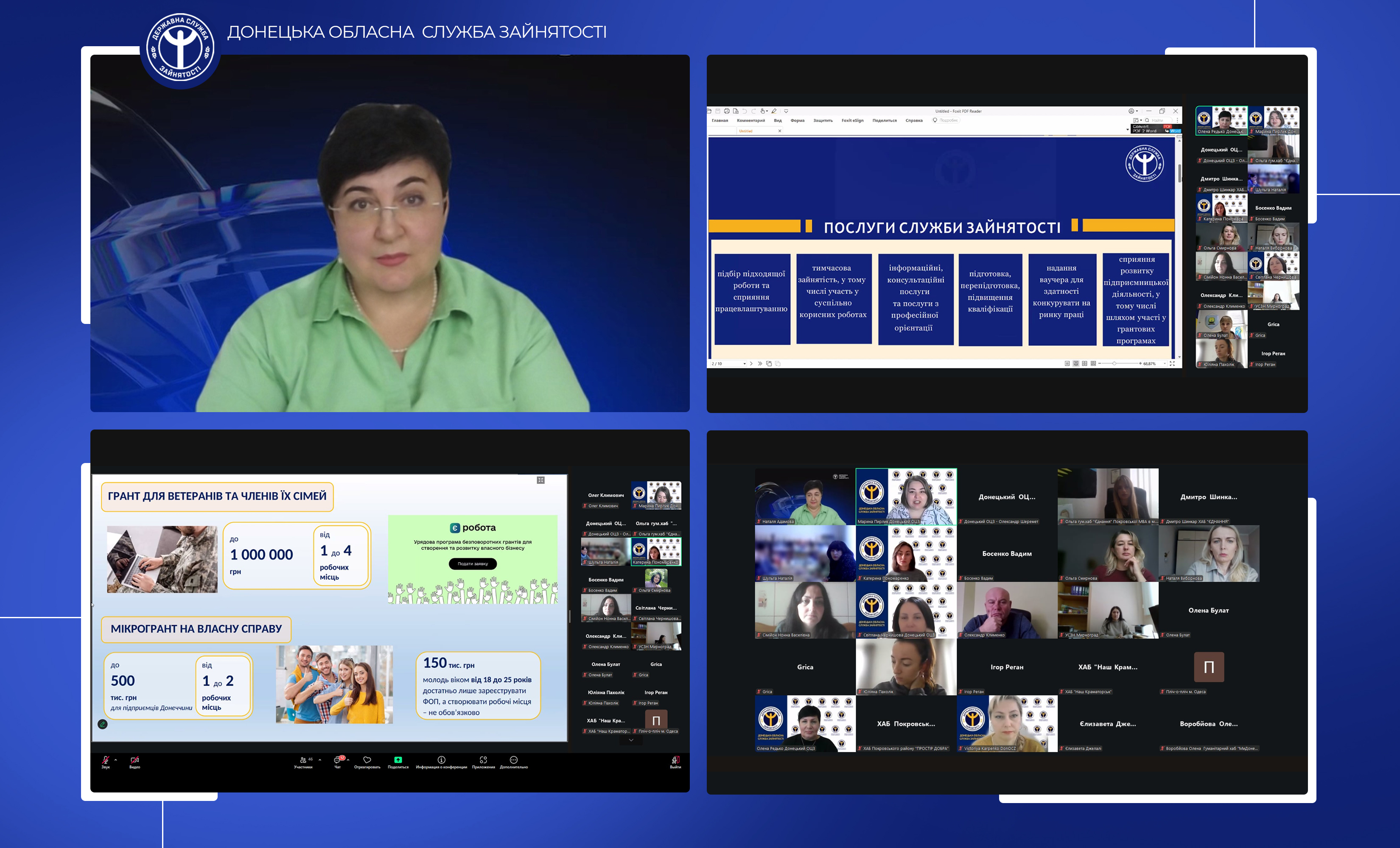The image size is (1400, 848).
Task: Open the Чат chat icon
Action: (338, 760)
